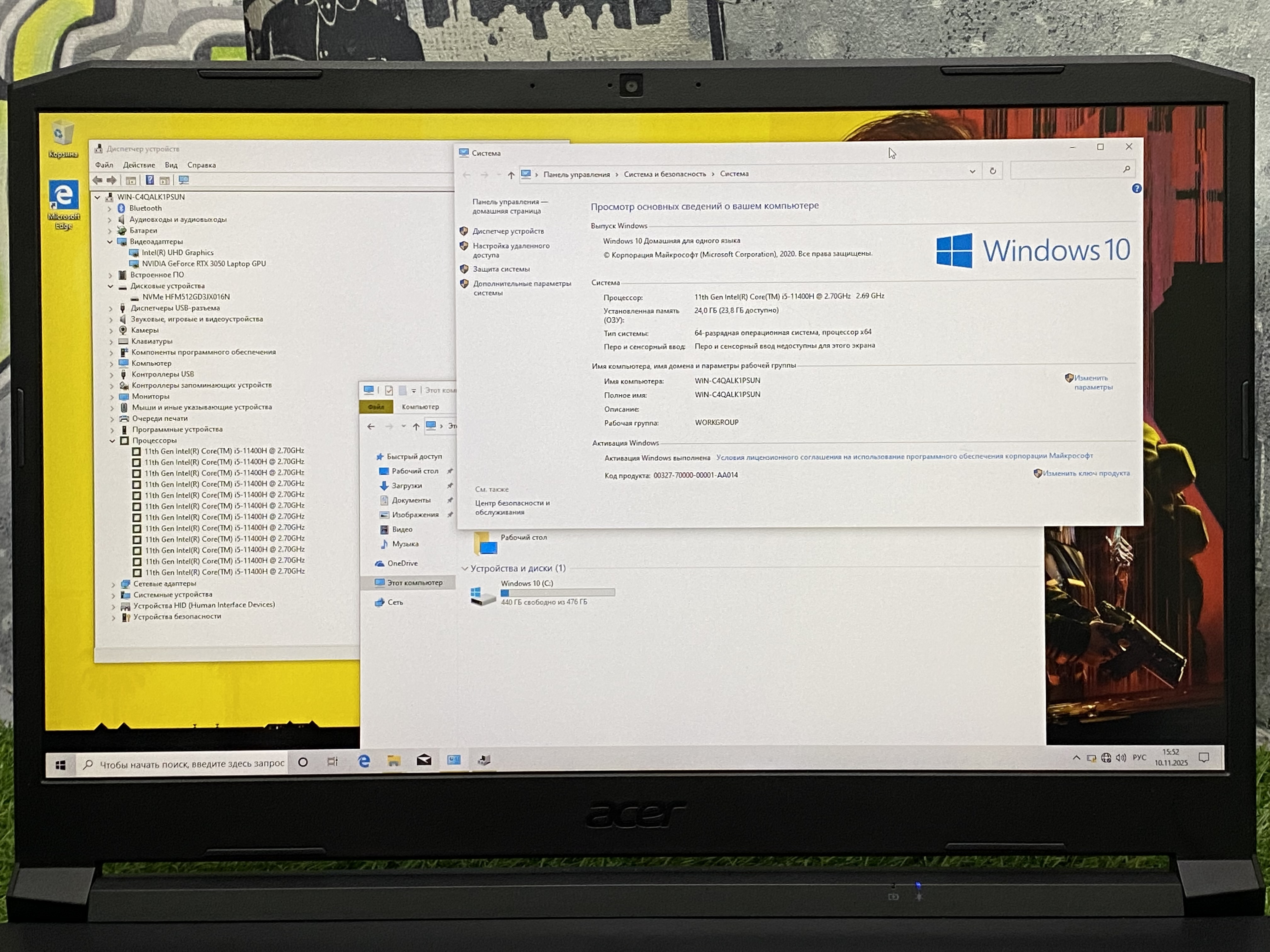Click the volume icon in system tray
The width and height of the screenshot is (1270, 952).
pyautogui.click(x=1120, y=758)
